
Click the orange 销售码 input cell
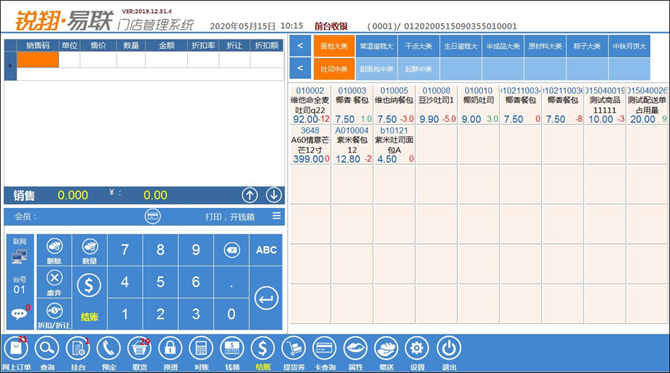click(x=38, y=60)
